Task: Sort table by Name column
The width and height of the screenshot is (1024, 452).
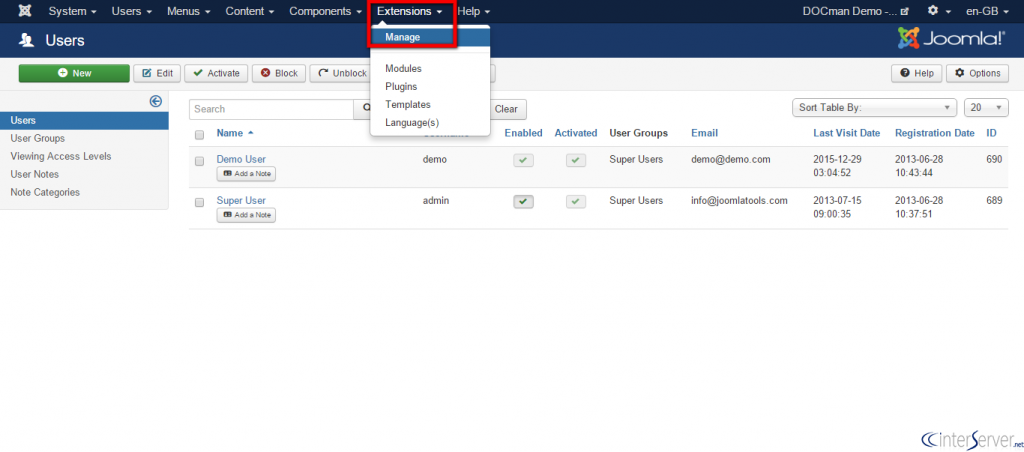Action: 234,133
